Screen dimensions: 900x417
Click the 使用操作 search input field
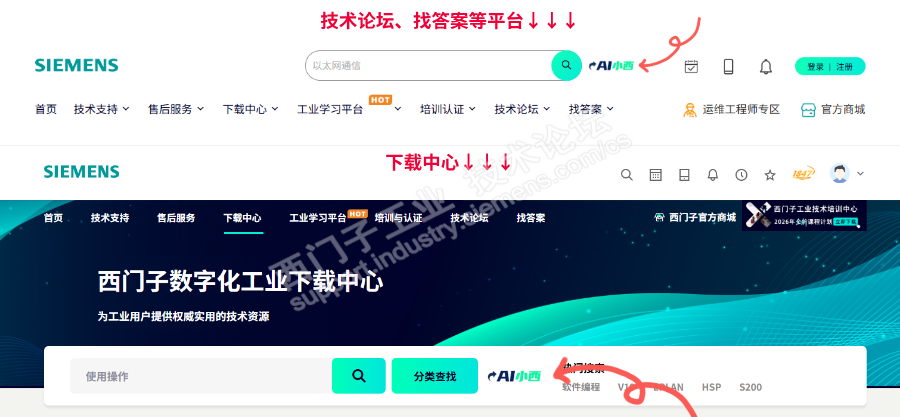point(201,376)
